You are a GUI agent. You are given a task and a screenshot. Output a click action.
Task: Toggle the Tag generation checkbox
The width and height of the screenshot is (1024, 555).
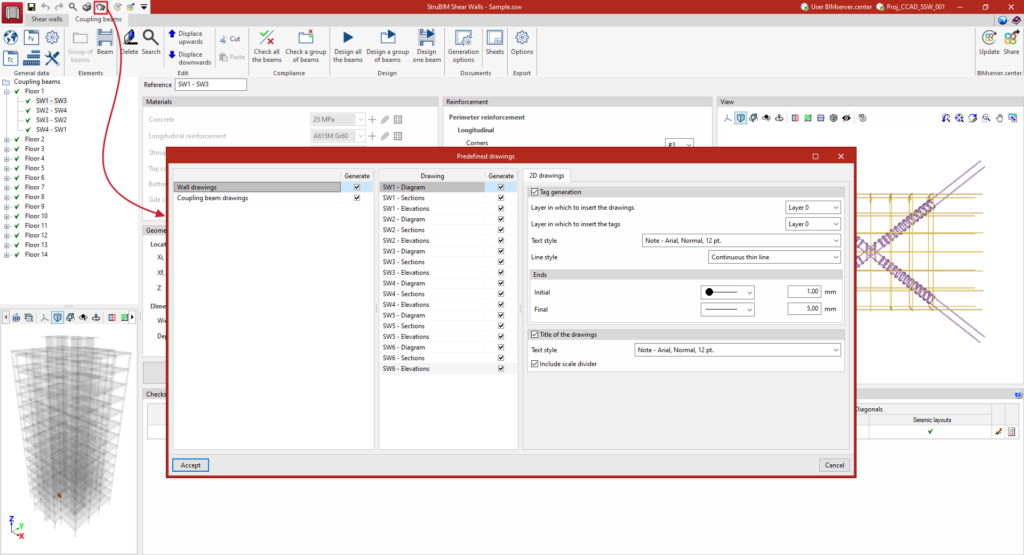pyautogui.click(x=535, y=192)
